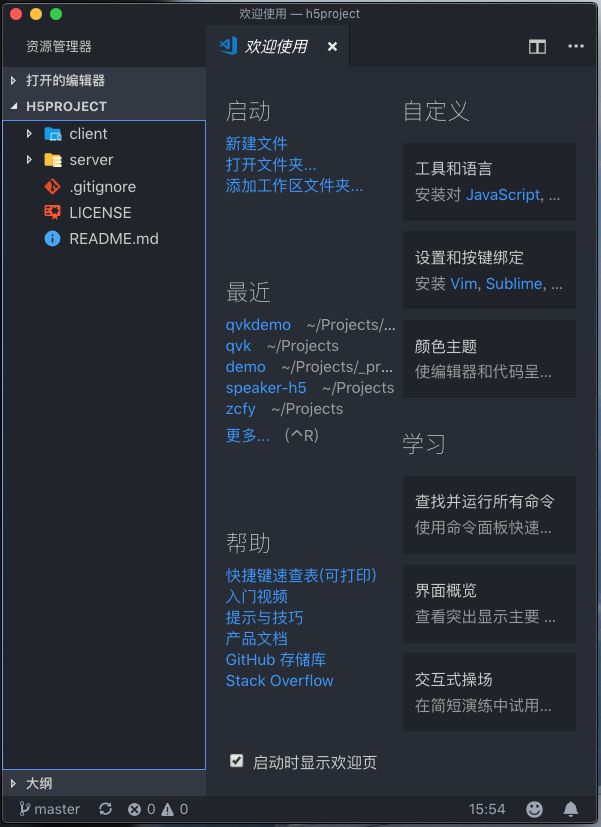Open recent project speaker-h5
This screenshot has height=827, width=601.
tap(266, 388)
